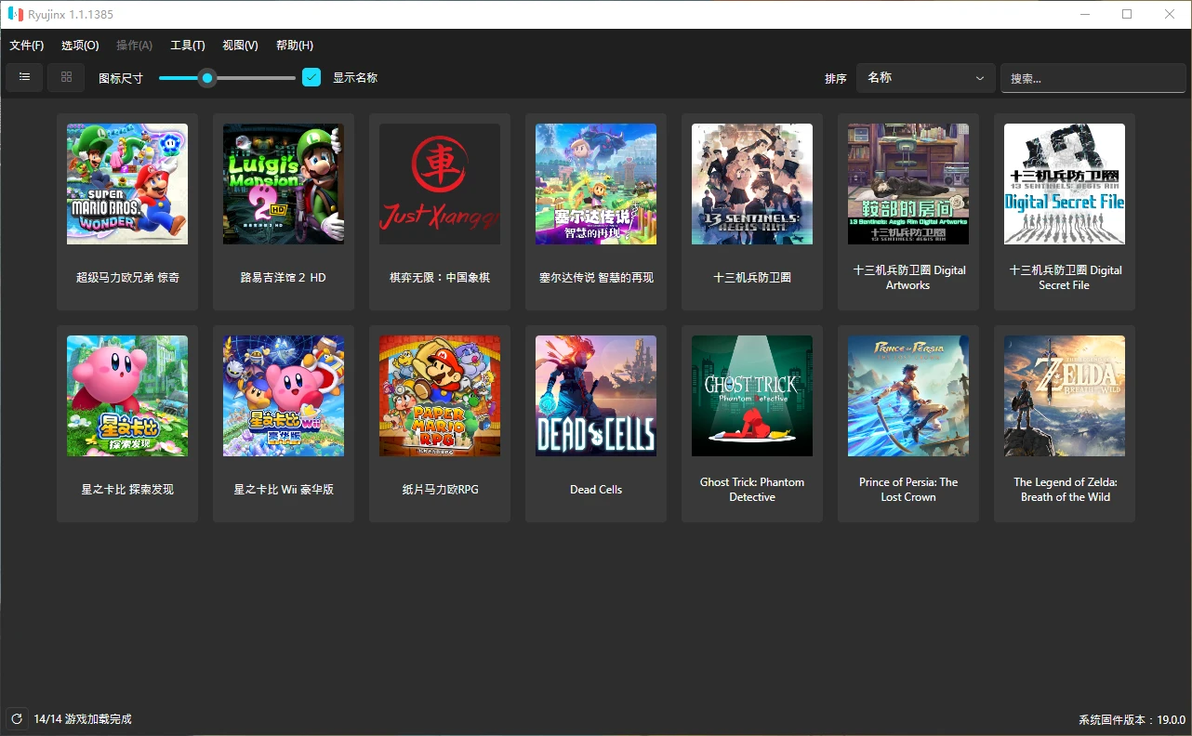This screenshot has height=736, width=1192.
Task: Click the Ryujinx logo in title bar
Action: pos(15,14)
